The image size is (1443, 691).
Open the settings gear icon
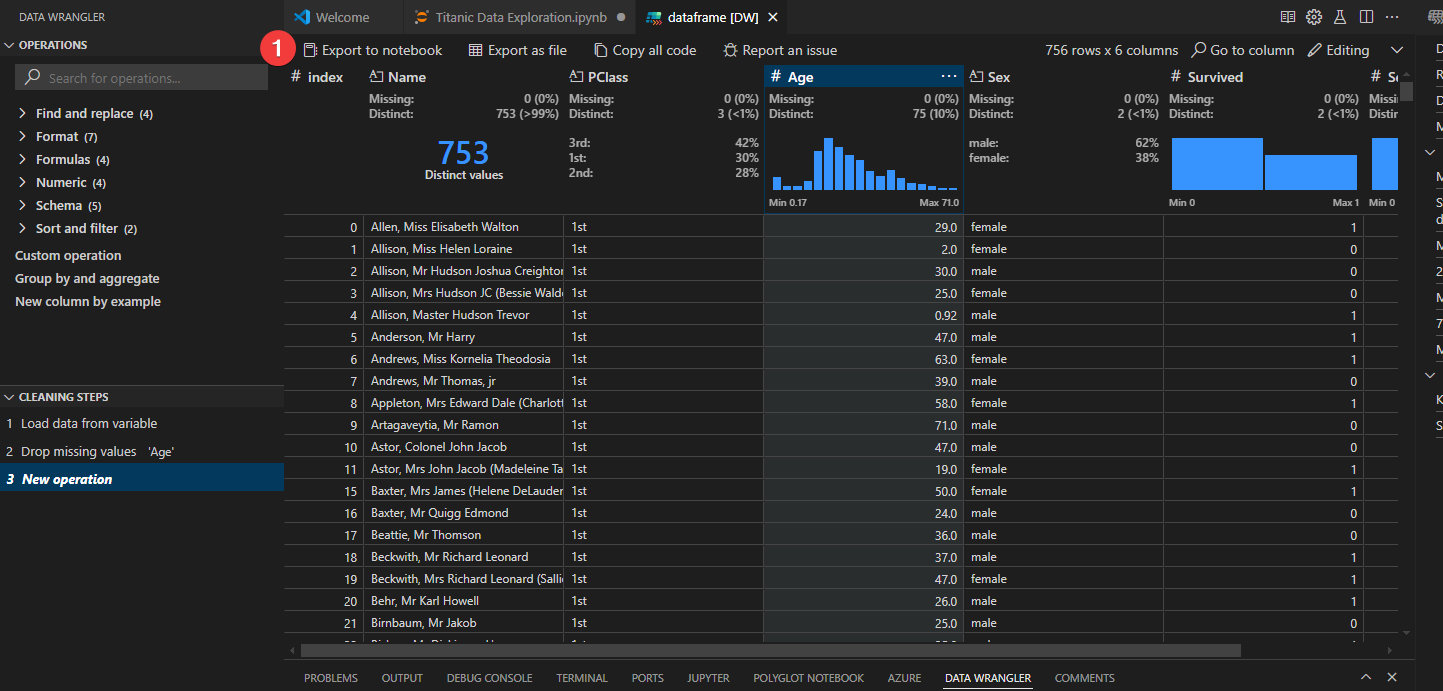(x=1313, y=16)
